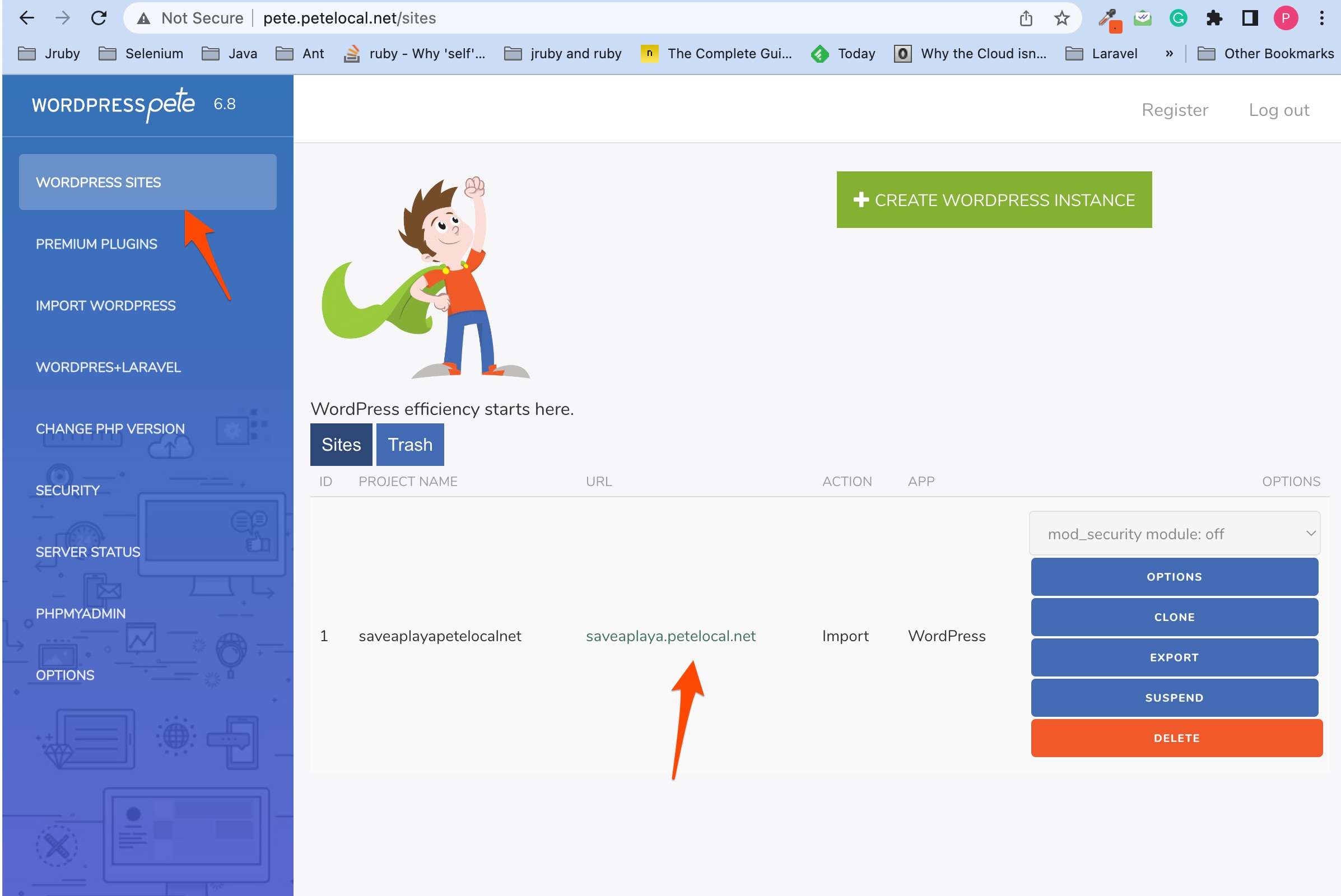The height and width of the screenshot is (896, 1341).
Task: Click the share page icon
Action: pyautogui.click(x=1026, y=18)
